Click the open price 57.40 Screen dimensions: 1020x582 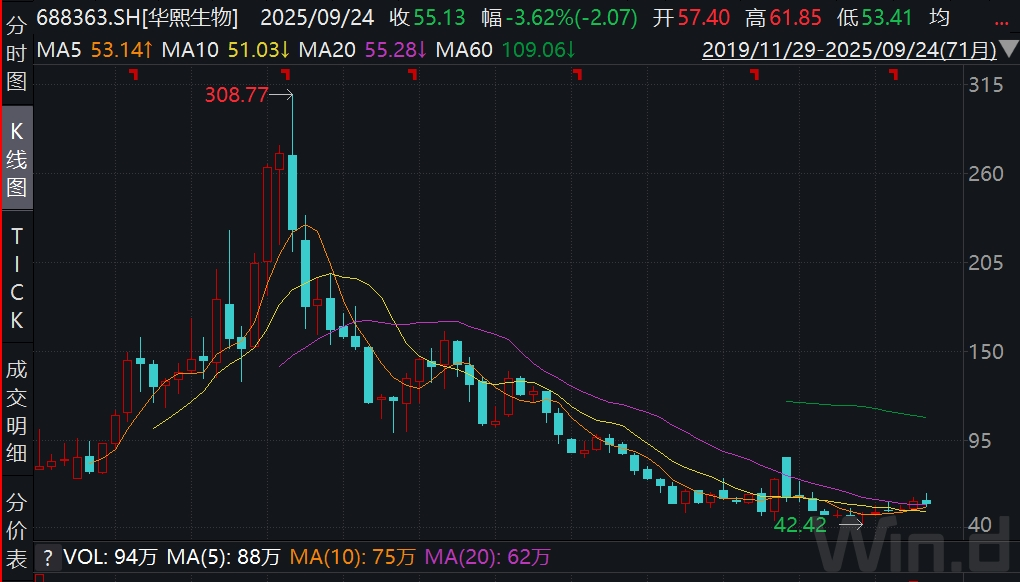point(704,18)
